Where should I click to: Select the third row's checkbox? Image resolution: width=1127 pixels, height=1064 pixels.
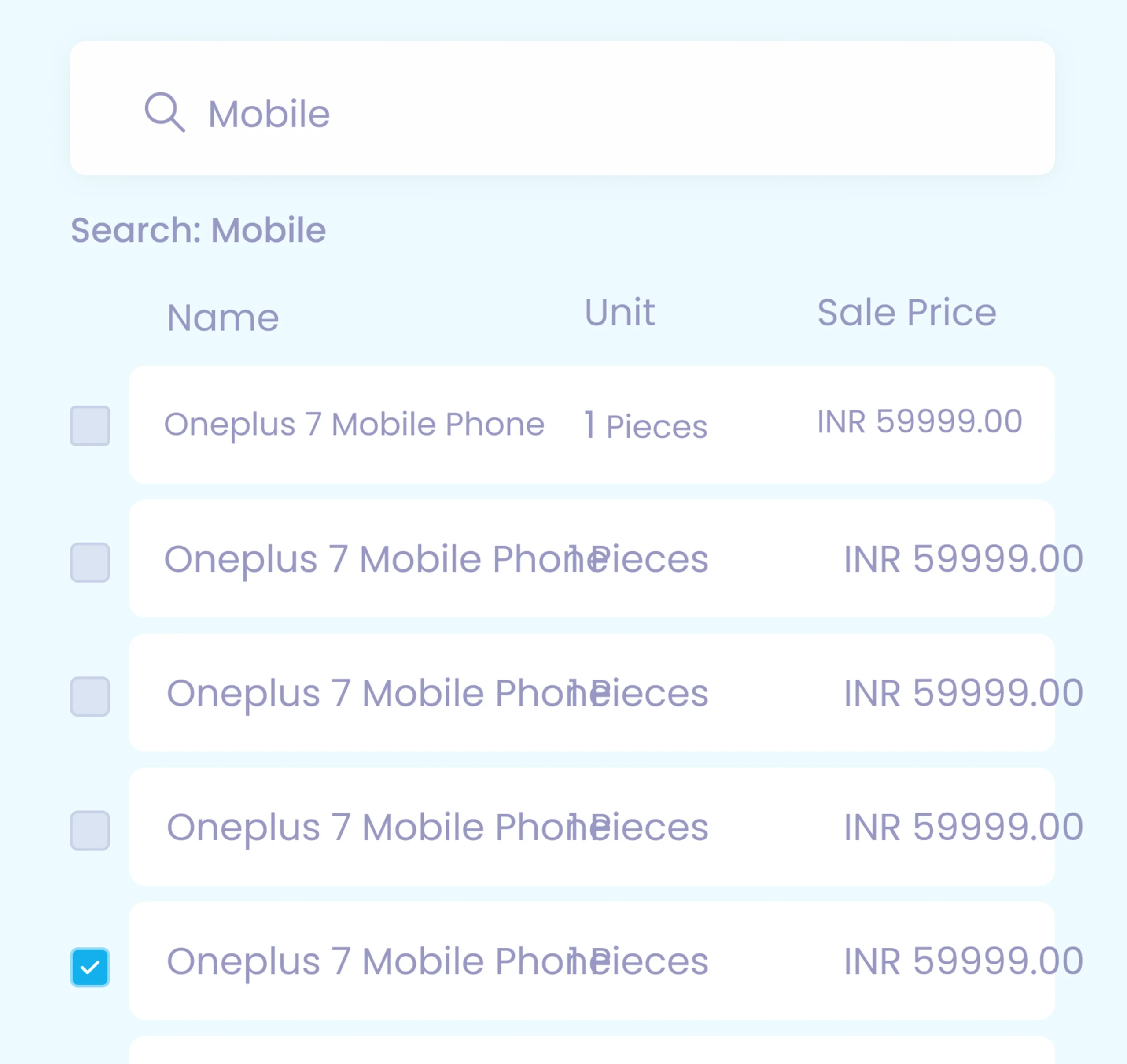point(90,696)
